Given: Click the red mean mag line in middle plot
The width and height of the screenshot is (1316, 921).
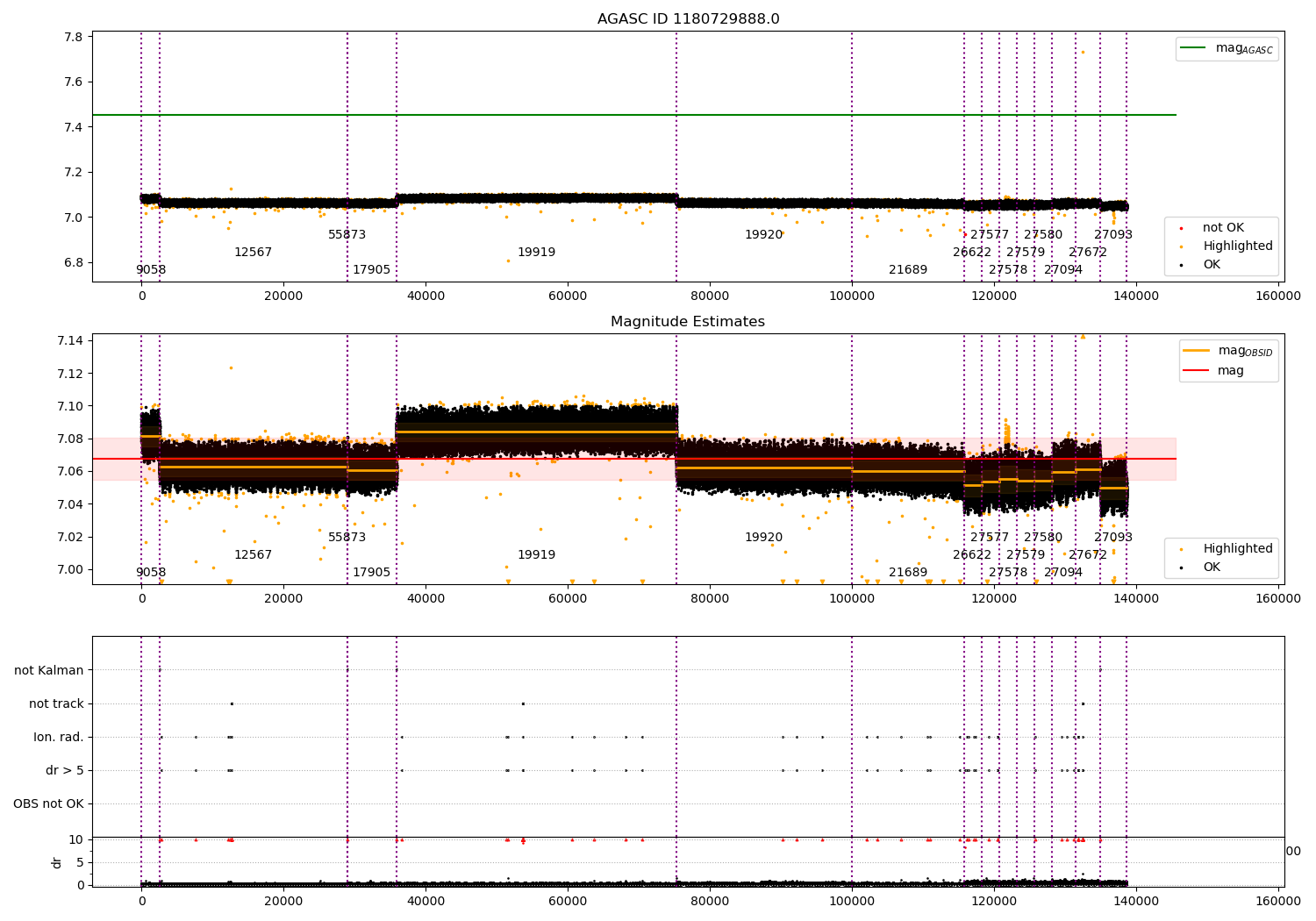Looking at the screenshot, I should [x=633, y=459].
